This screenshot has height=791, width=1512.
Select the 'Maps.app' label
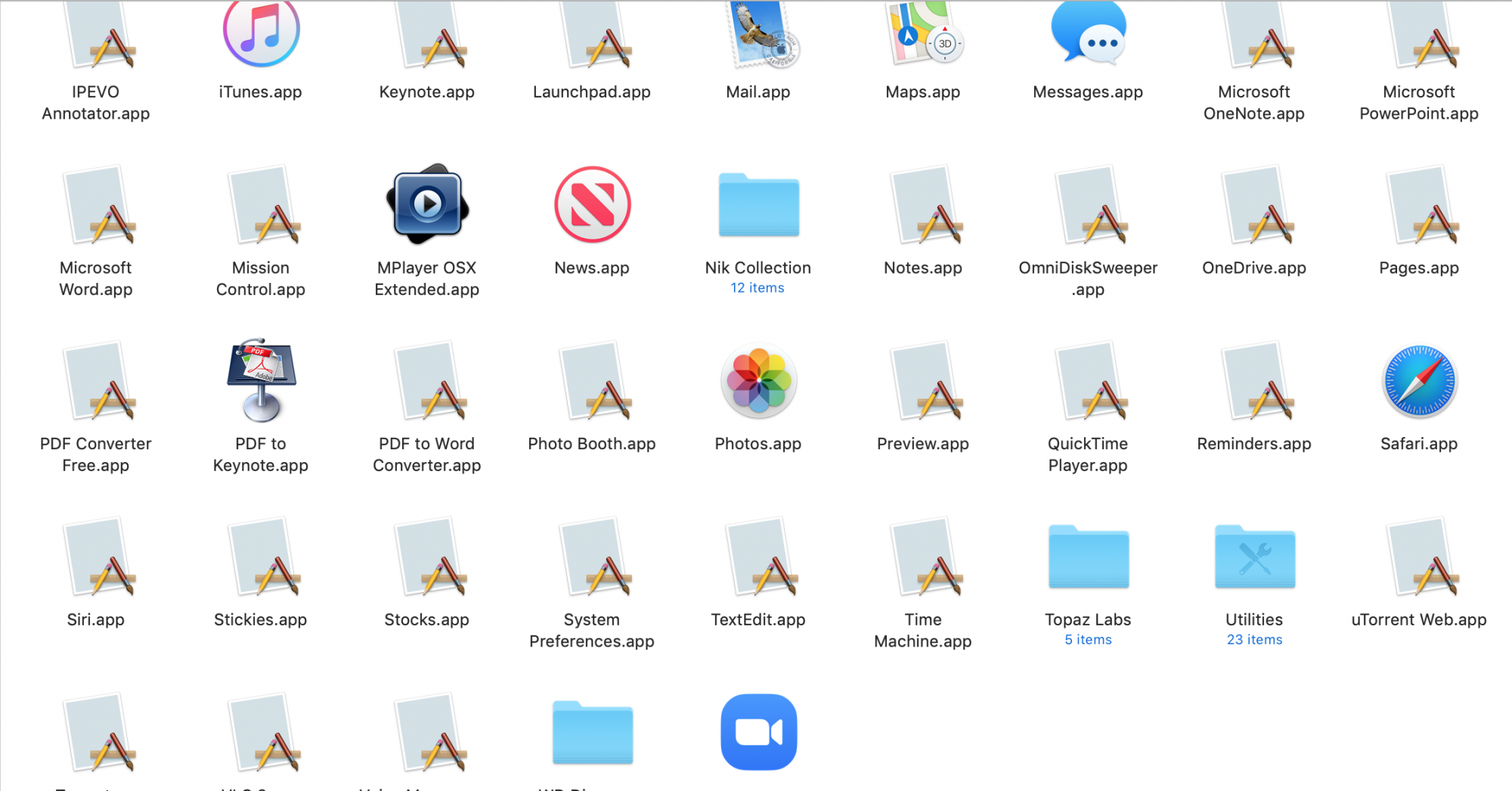pos(923,92)
